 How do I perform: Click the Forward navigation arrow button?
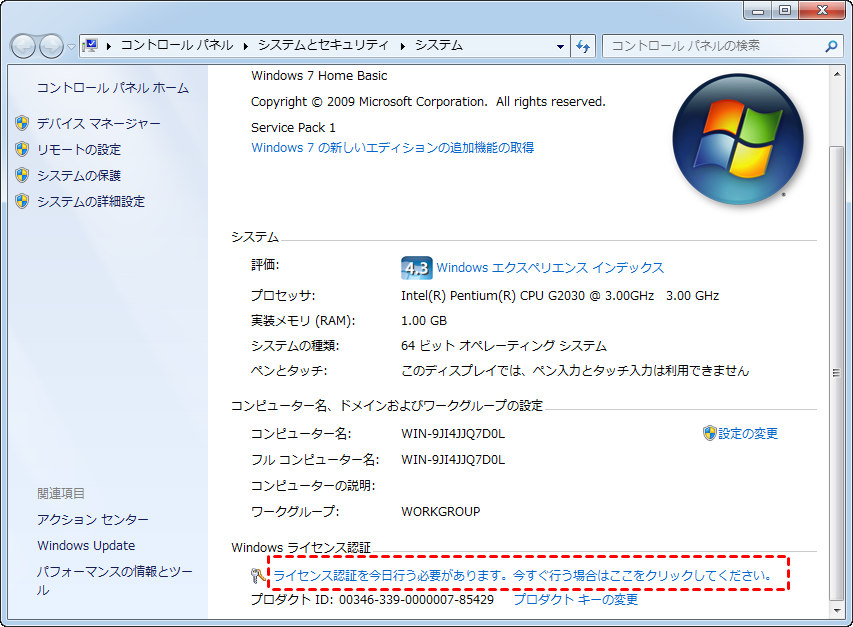[x=52, y=46]
